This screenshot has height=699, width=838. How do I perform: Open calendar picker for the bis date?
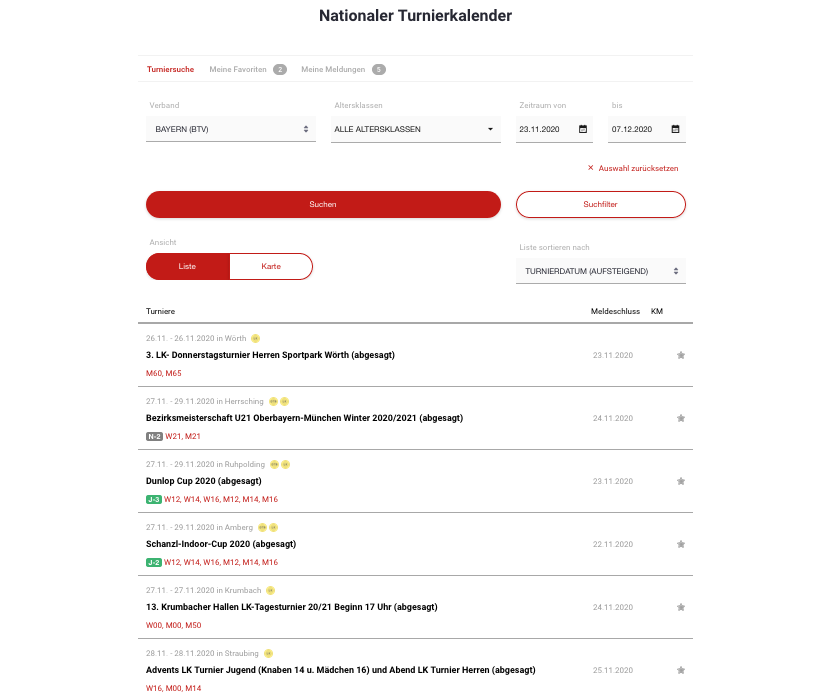(x=675, y=129)
